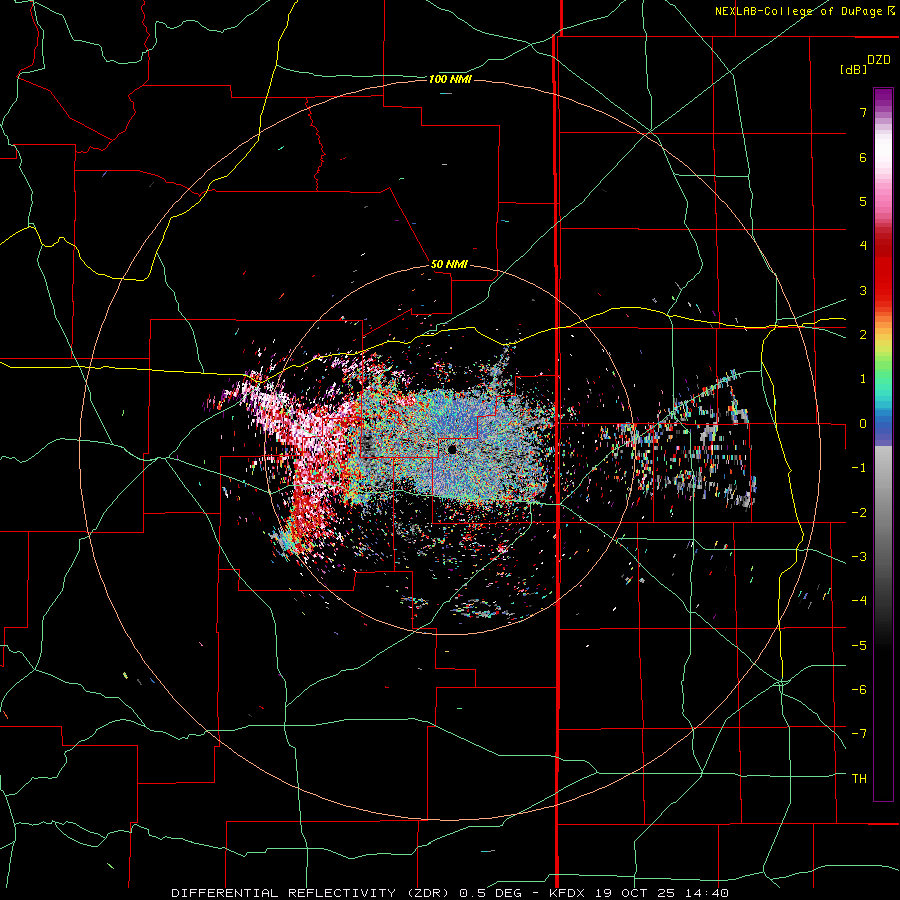Click the legend value -7
This screenshot has width=900, height=900.
tap(859, 734)
